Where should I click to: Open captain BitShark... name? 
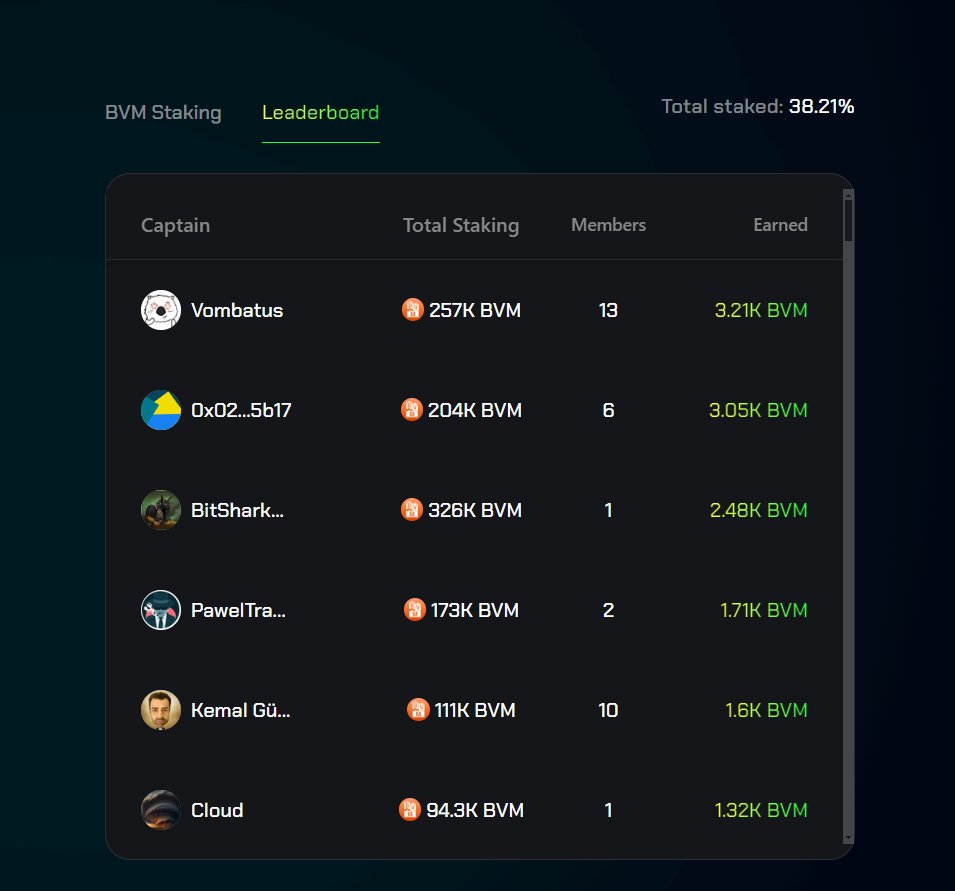(238, 510)
